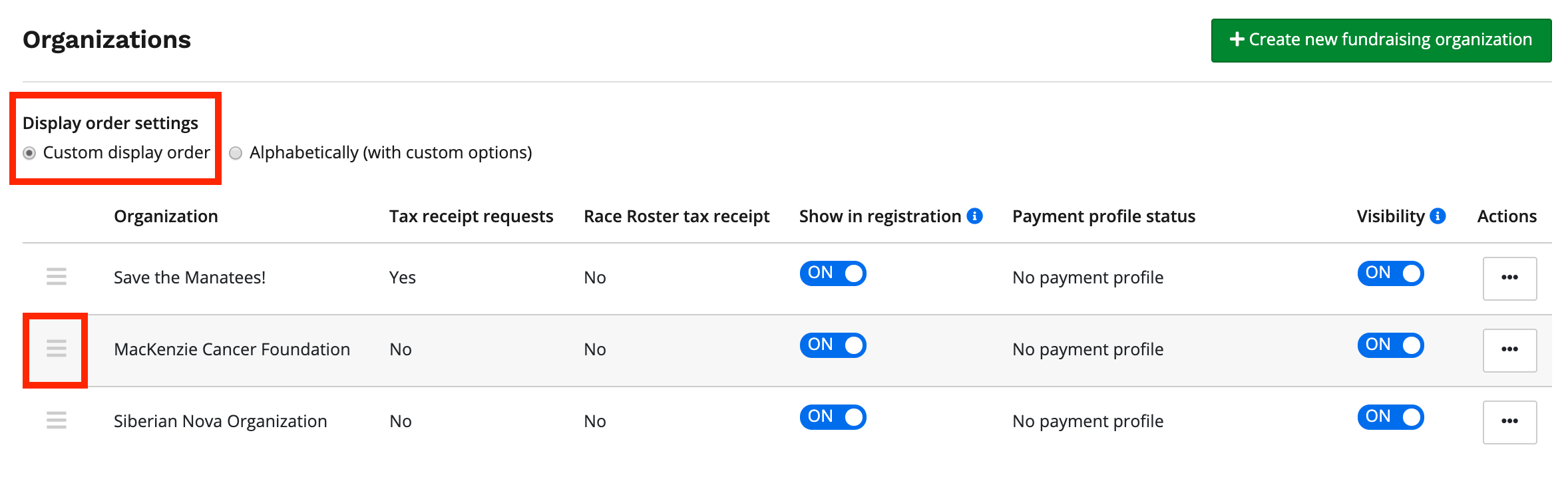1568x499 pixels.
Task: Turn off Visibility for Siberian Nova Organization
Action: click(x=1390, y=417)
